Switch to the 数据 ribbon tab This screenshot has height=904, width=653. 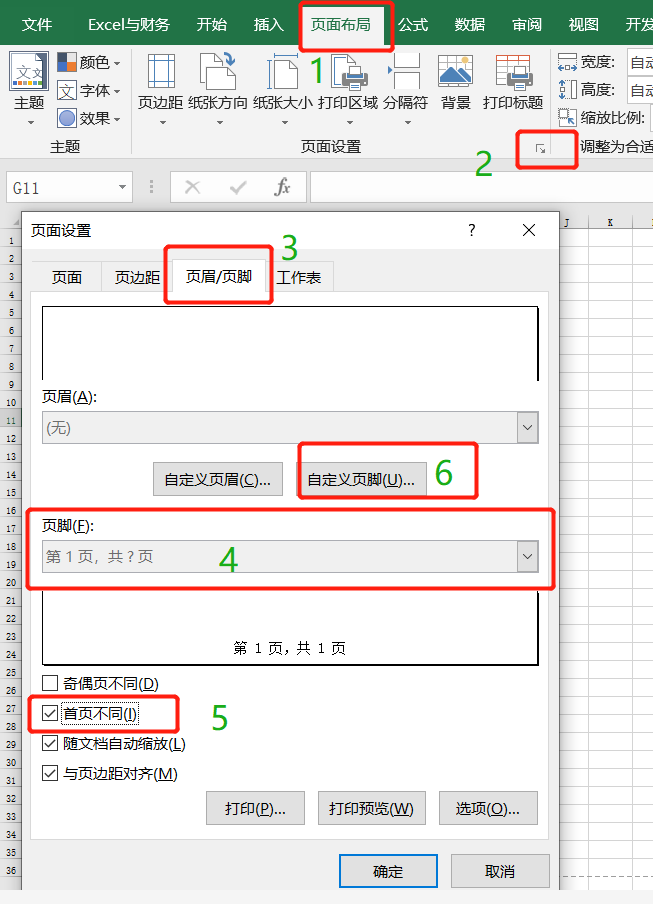[x=470, y=25]
